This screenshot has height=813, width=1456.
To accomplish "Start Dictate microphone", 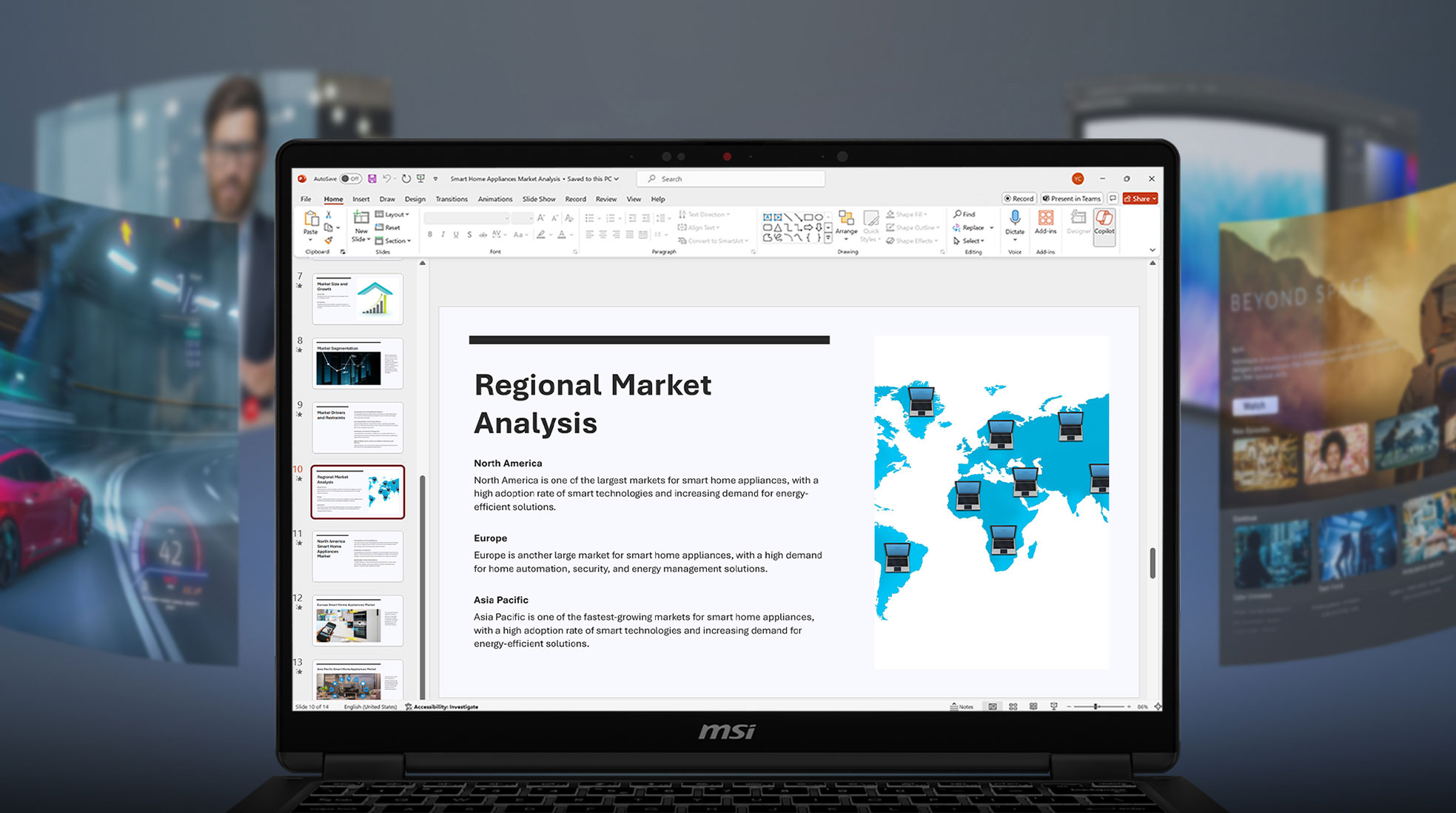I will point(1015,218).
